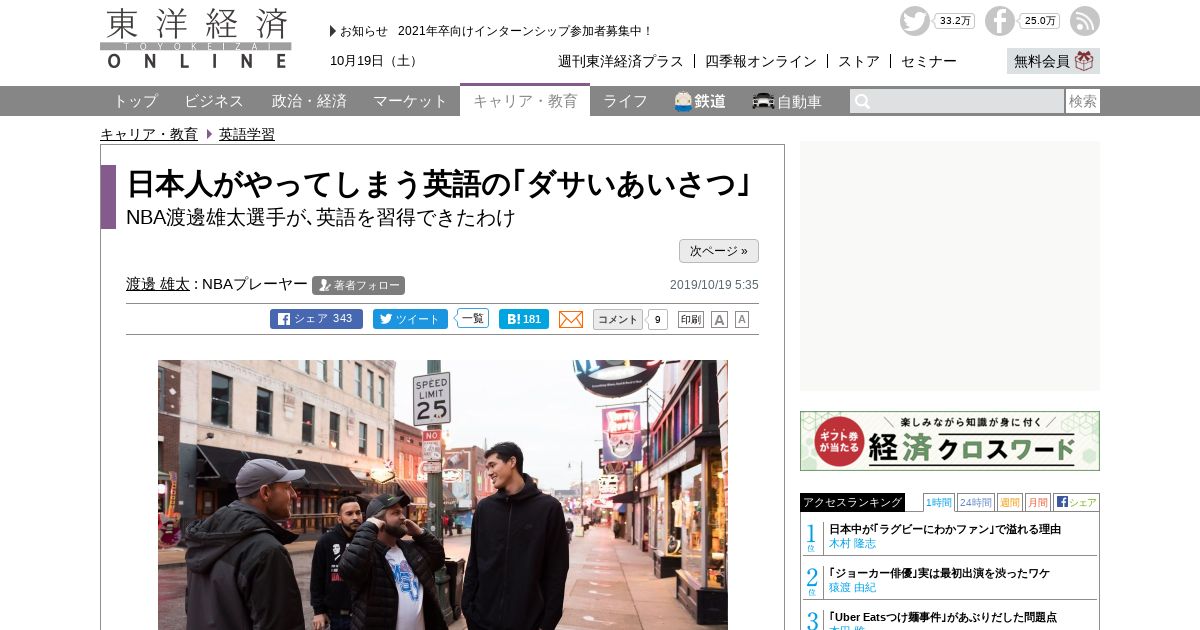The height and width of the screenshot is (630, 1200).
Task: Click the Twitter follower count 33.2万
Action: (955, 21)
